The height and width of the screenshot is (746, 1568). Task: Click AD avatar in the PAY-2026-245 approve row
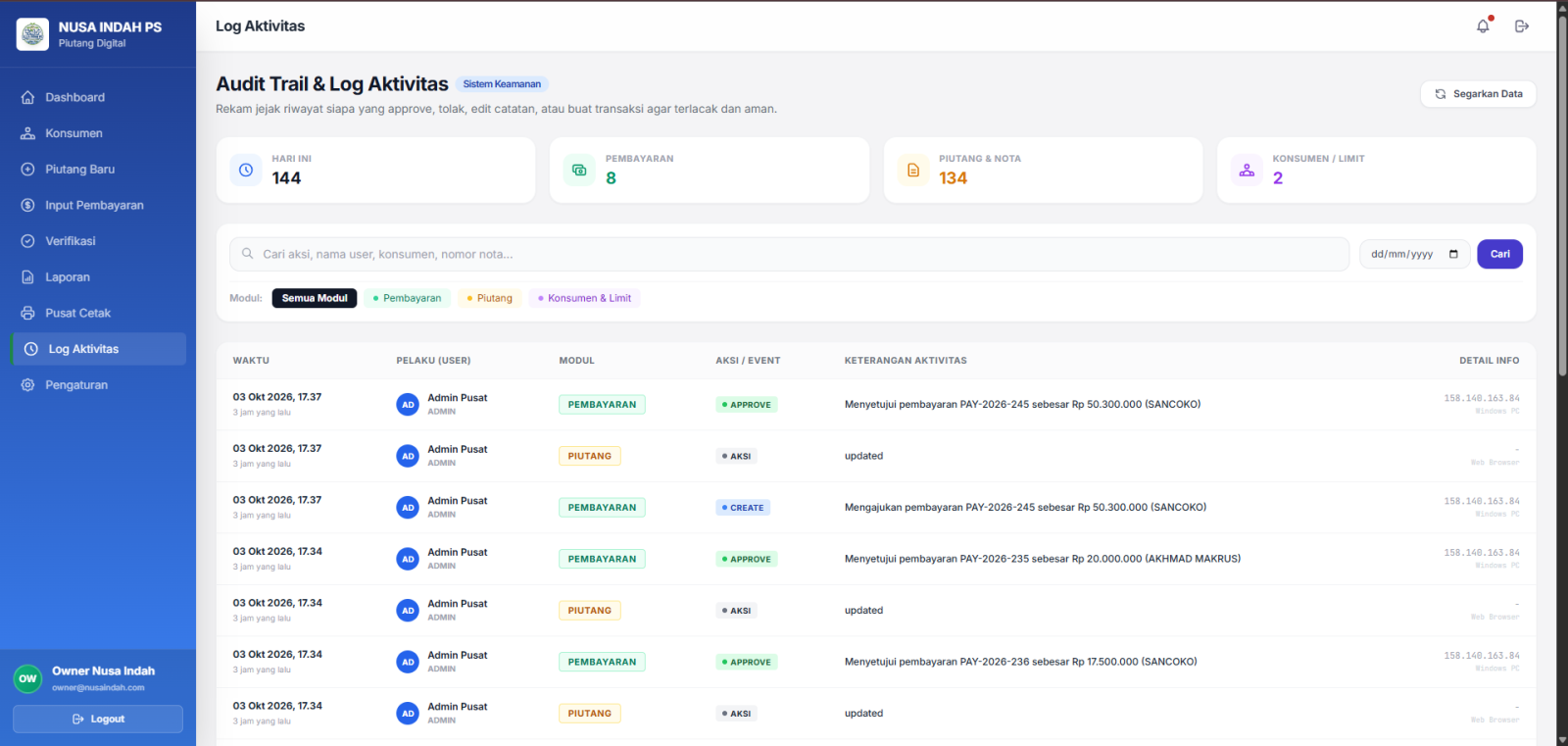[x=408, y=405]
